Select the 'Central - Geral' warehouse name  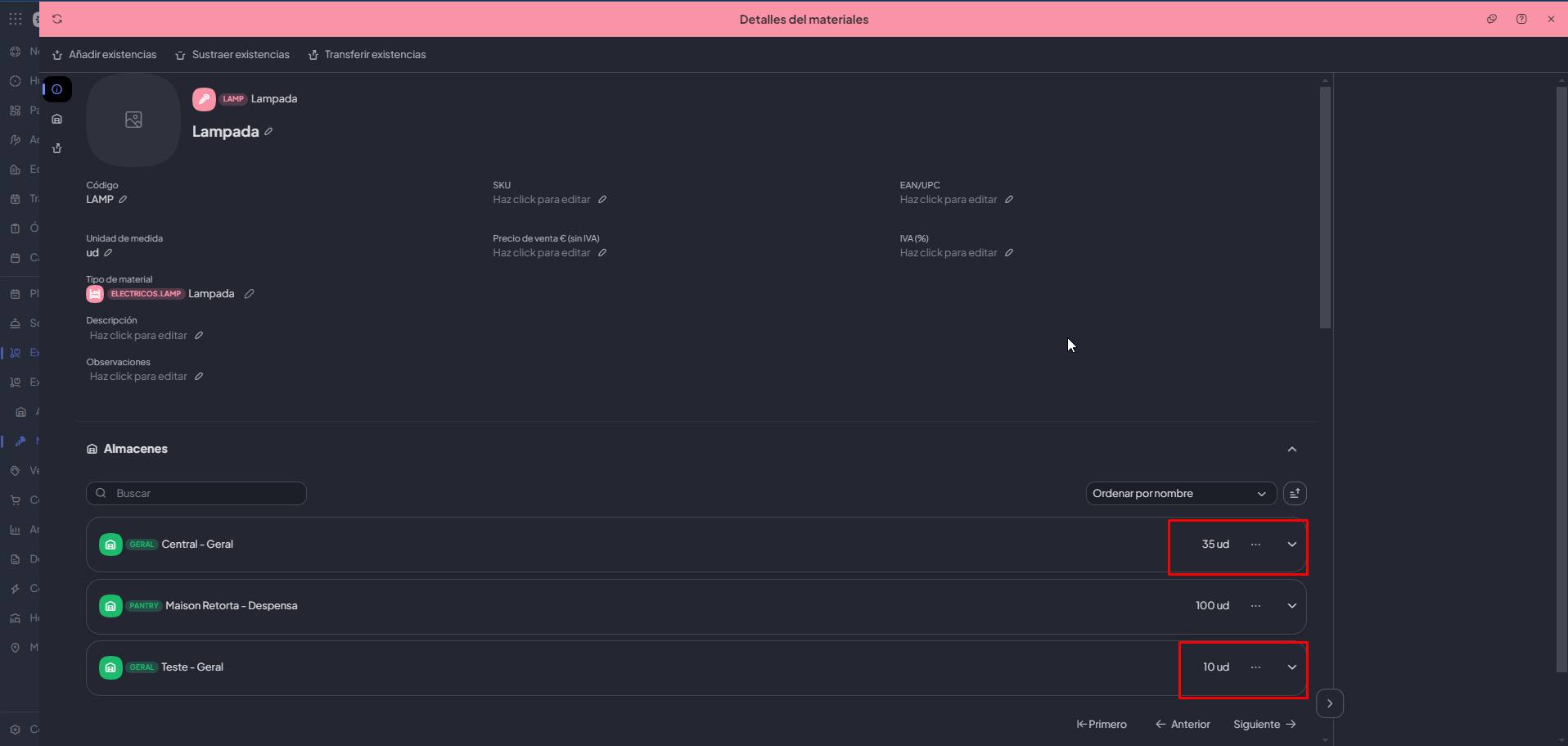coord(197,545)
